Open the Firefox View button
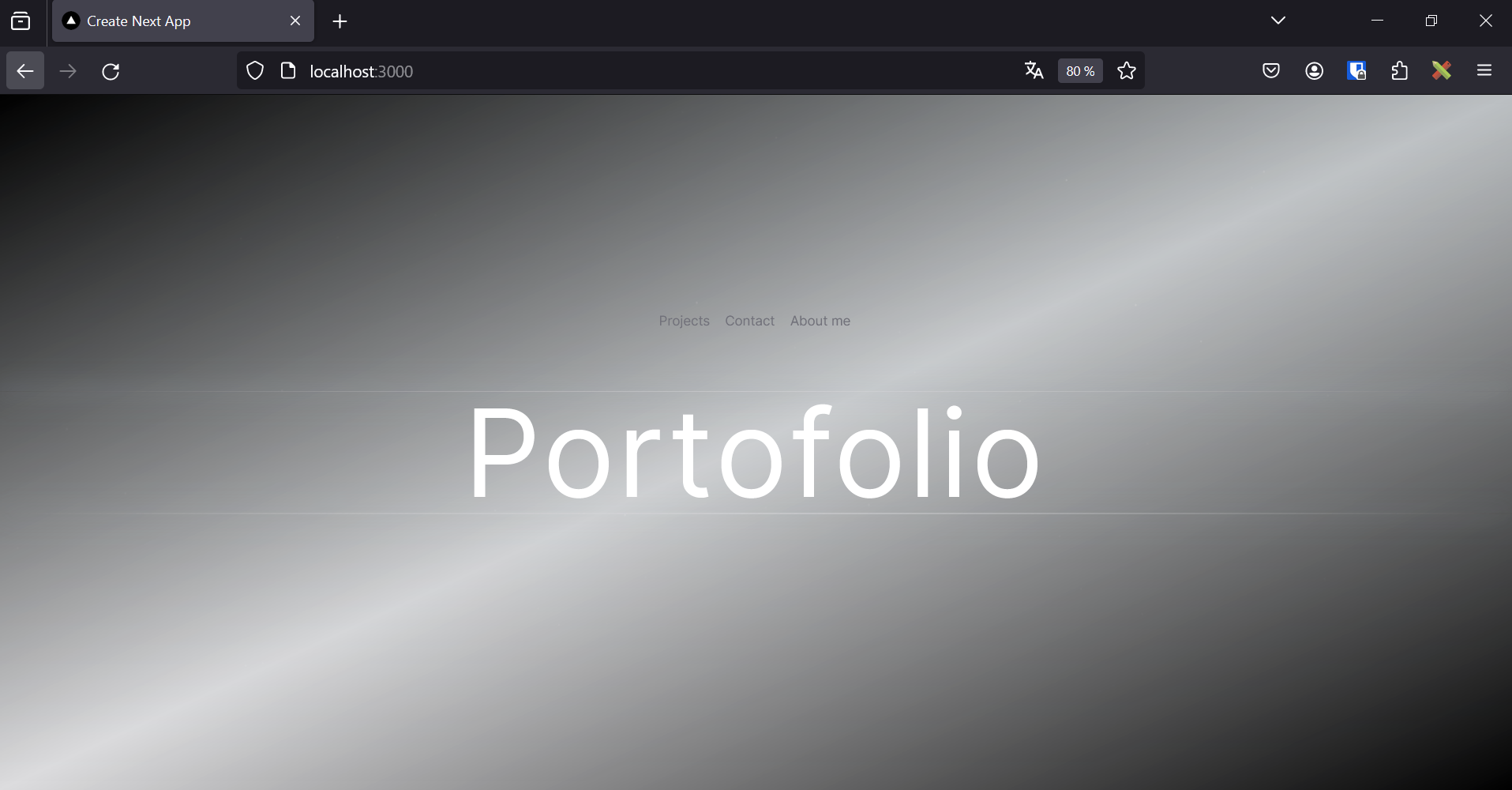 21,21
